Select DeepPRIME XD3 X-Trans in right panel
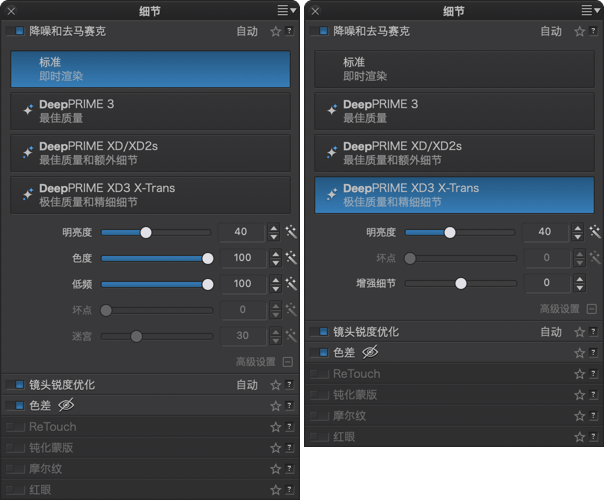Image resolution: width=604 pixels, height=500 pixels. 454,195
